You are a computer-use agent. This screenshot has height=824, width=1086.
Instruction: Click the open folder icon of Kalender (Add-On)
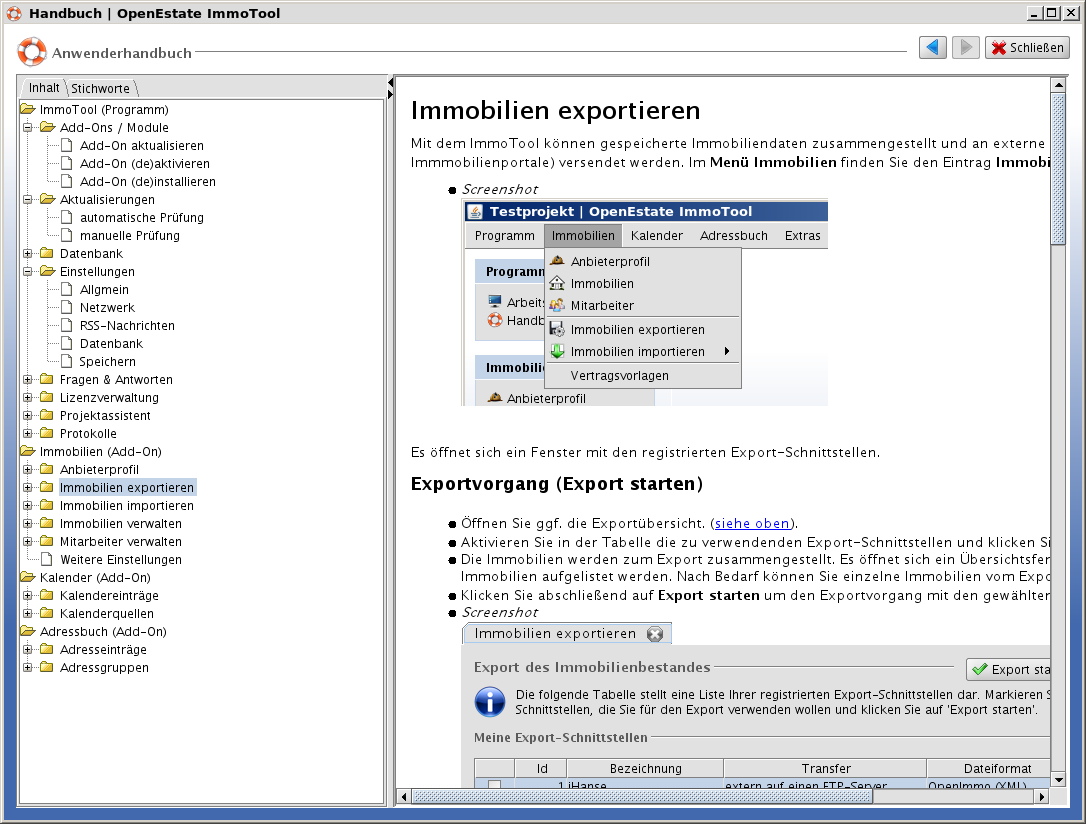pyautogui.click(x=27, y=578)
